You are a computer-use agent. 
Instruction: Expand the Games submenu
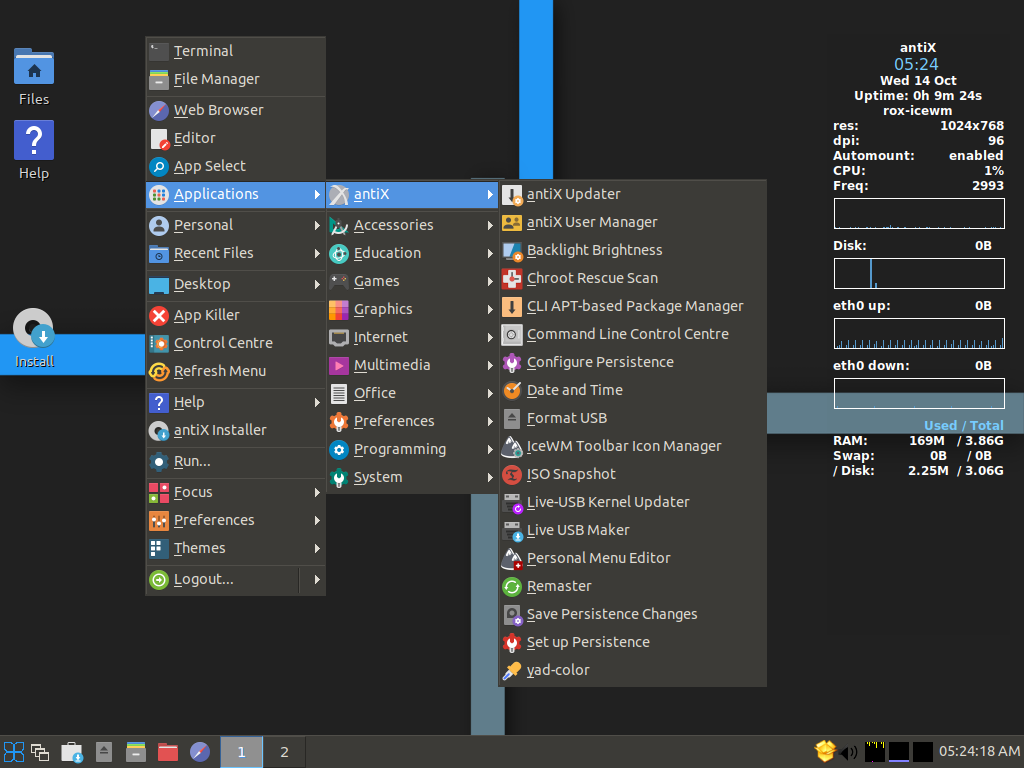tap(411, 281)
